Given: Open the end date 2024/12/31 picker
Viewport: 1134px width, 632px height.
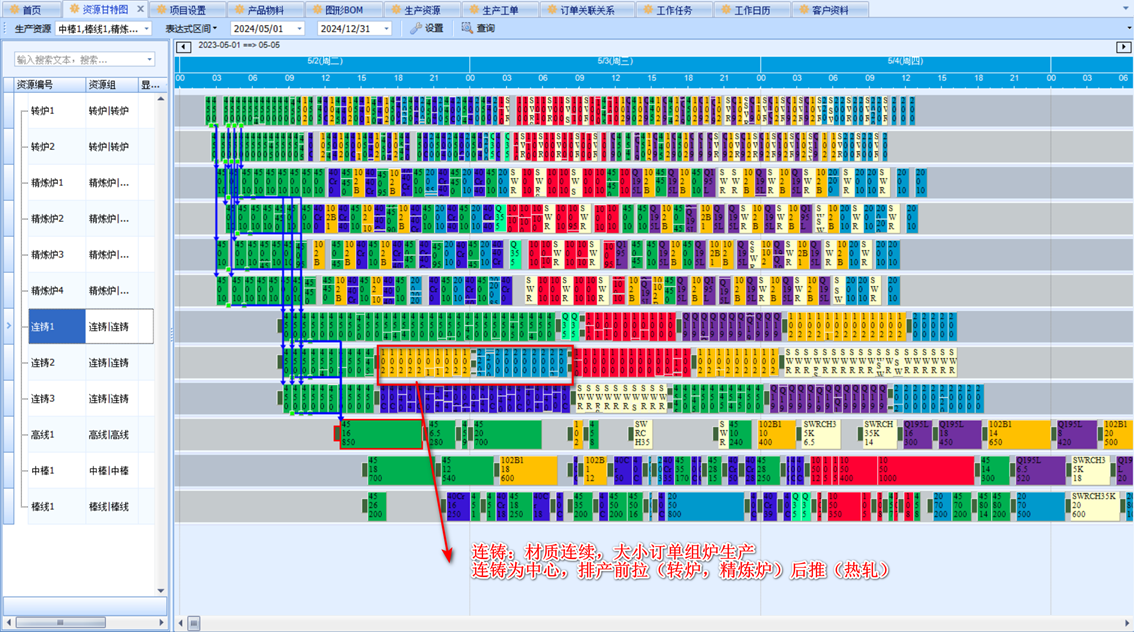Looking at the screenshot, I should pyautogui.click(x=386, y=29).
